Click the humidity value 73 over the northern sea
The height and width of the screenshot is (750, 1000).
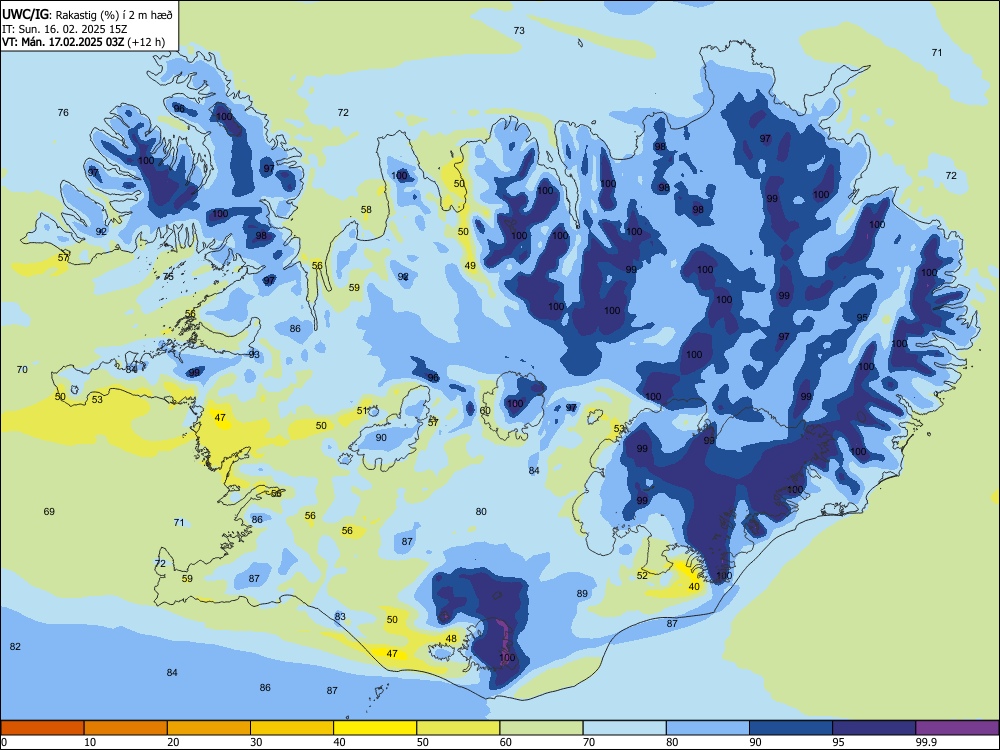coord(519,31)
